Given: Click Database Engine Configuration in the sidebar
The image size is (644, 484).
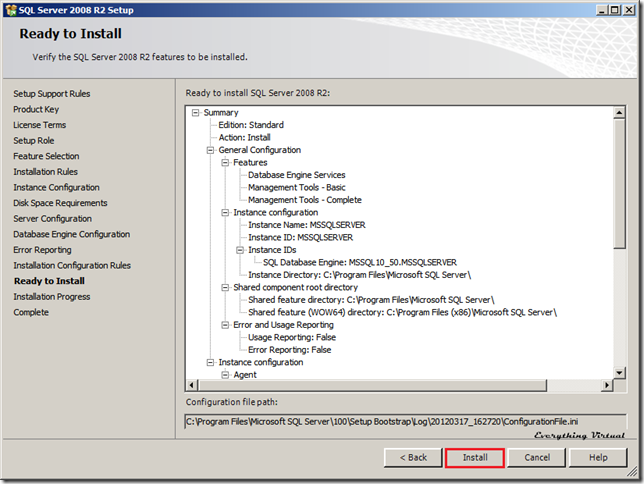Looking at the screenshot, I should point(72,234).
